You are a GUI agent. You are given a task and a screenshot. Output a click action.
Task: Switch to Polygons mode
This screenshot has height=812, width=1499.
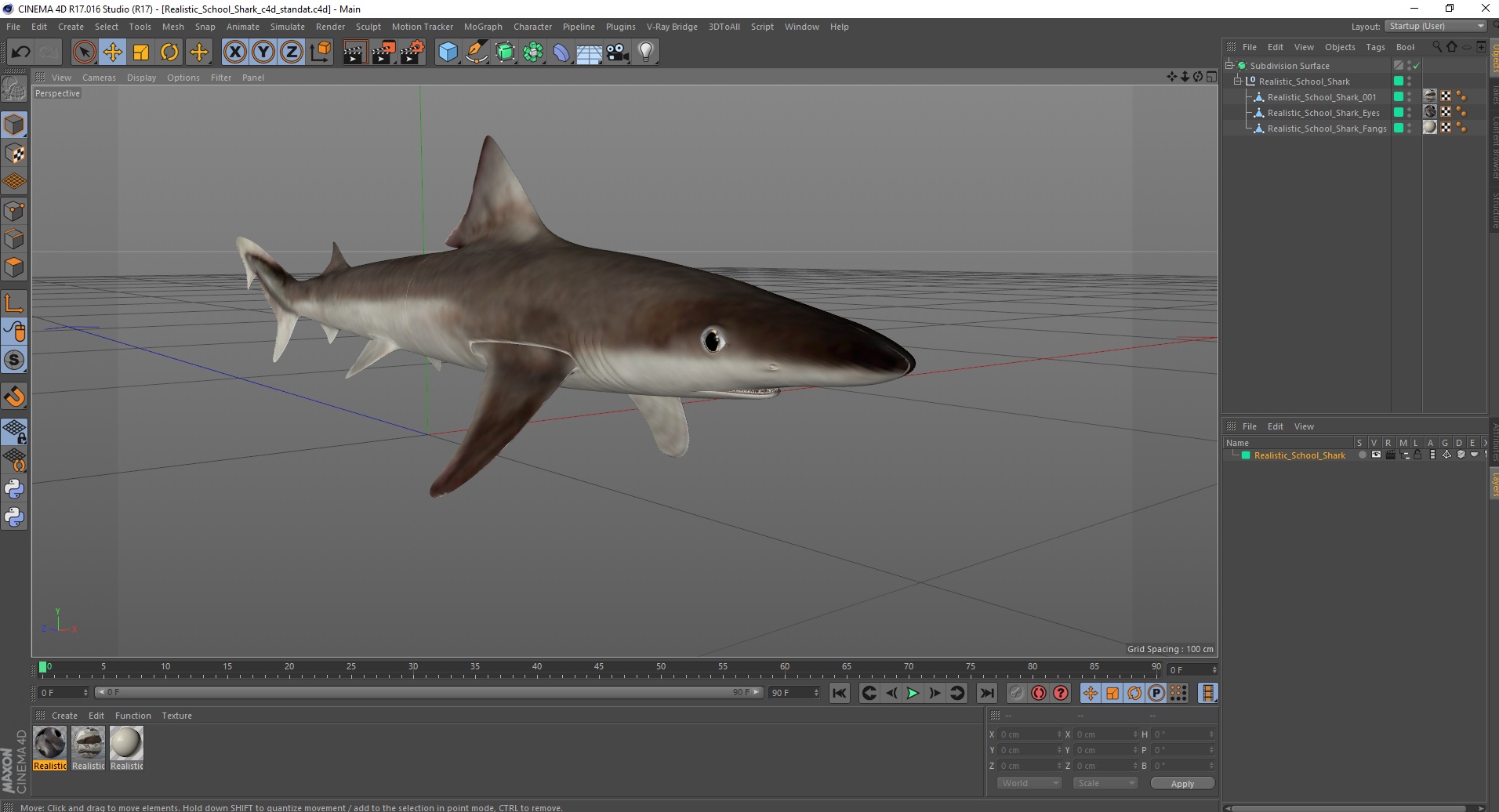pyautogui.click(x=14, y=267)
